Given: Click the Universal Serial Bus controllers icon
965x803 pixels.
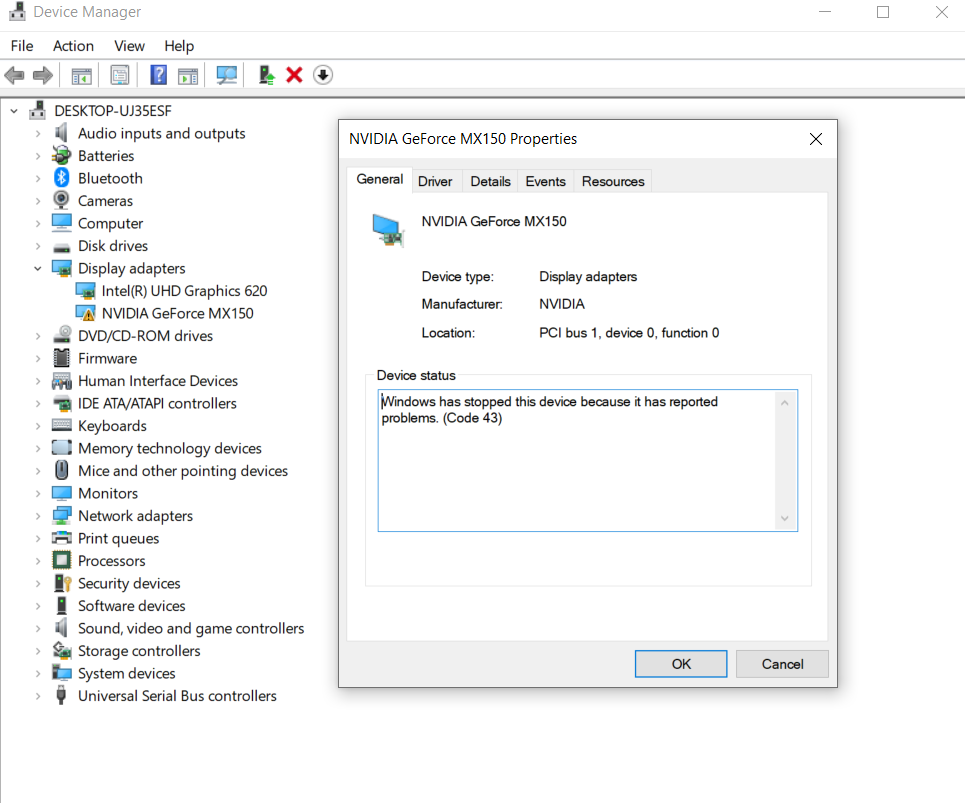Looking at the screenshot, I should point(61,695).
